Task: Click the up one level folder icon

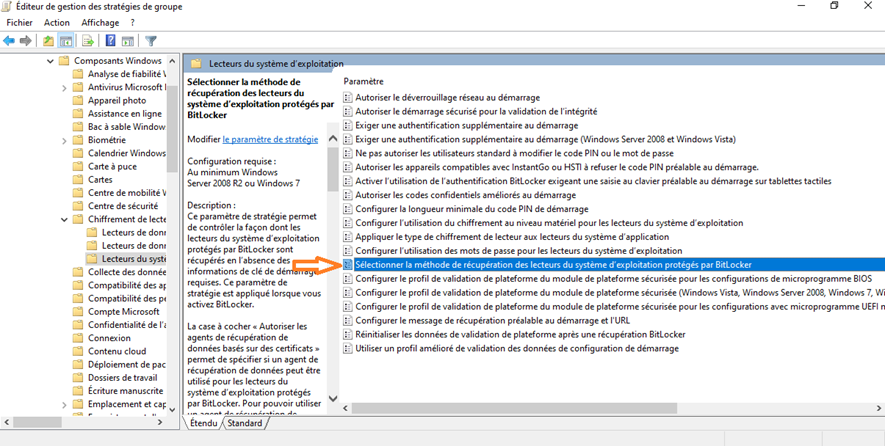Action: click(49, 41)
